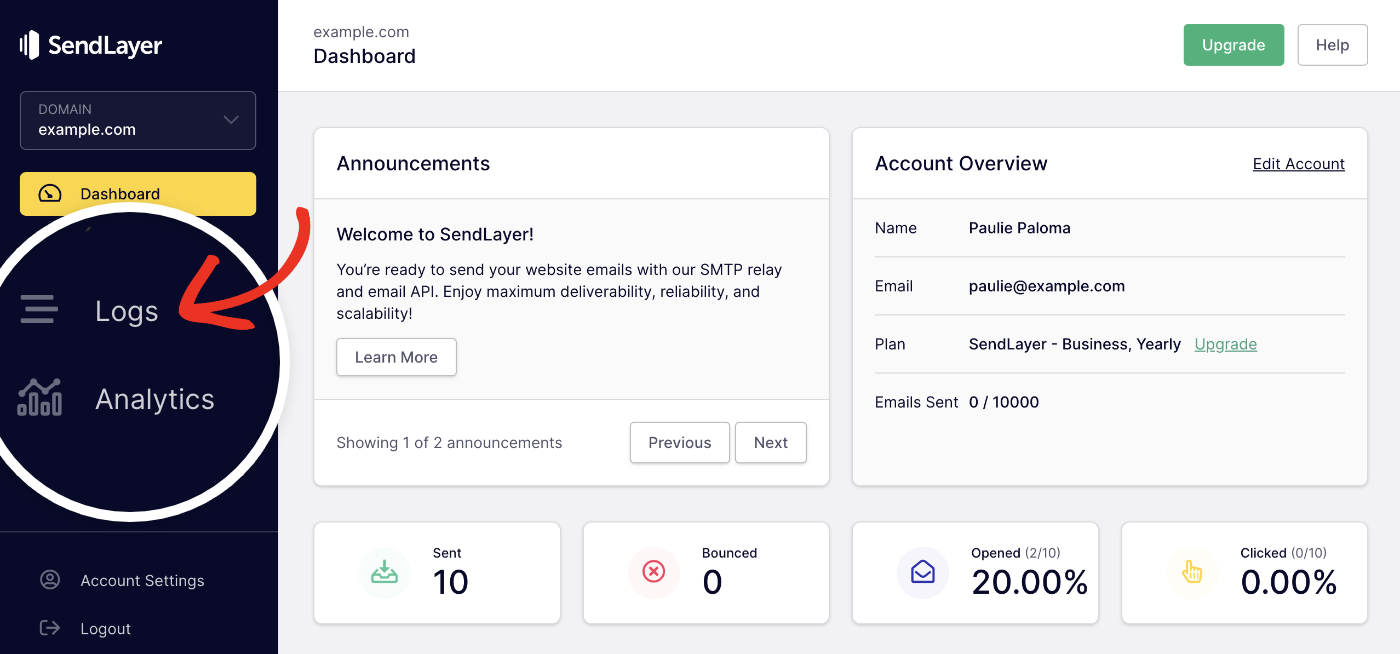This screenshot has width=1400, height=654.
Task: Open Logs via the hamburger icon
Action: click(38, 310)
